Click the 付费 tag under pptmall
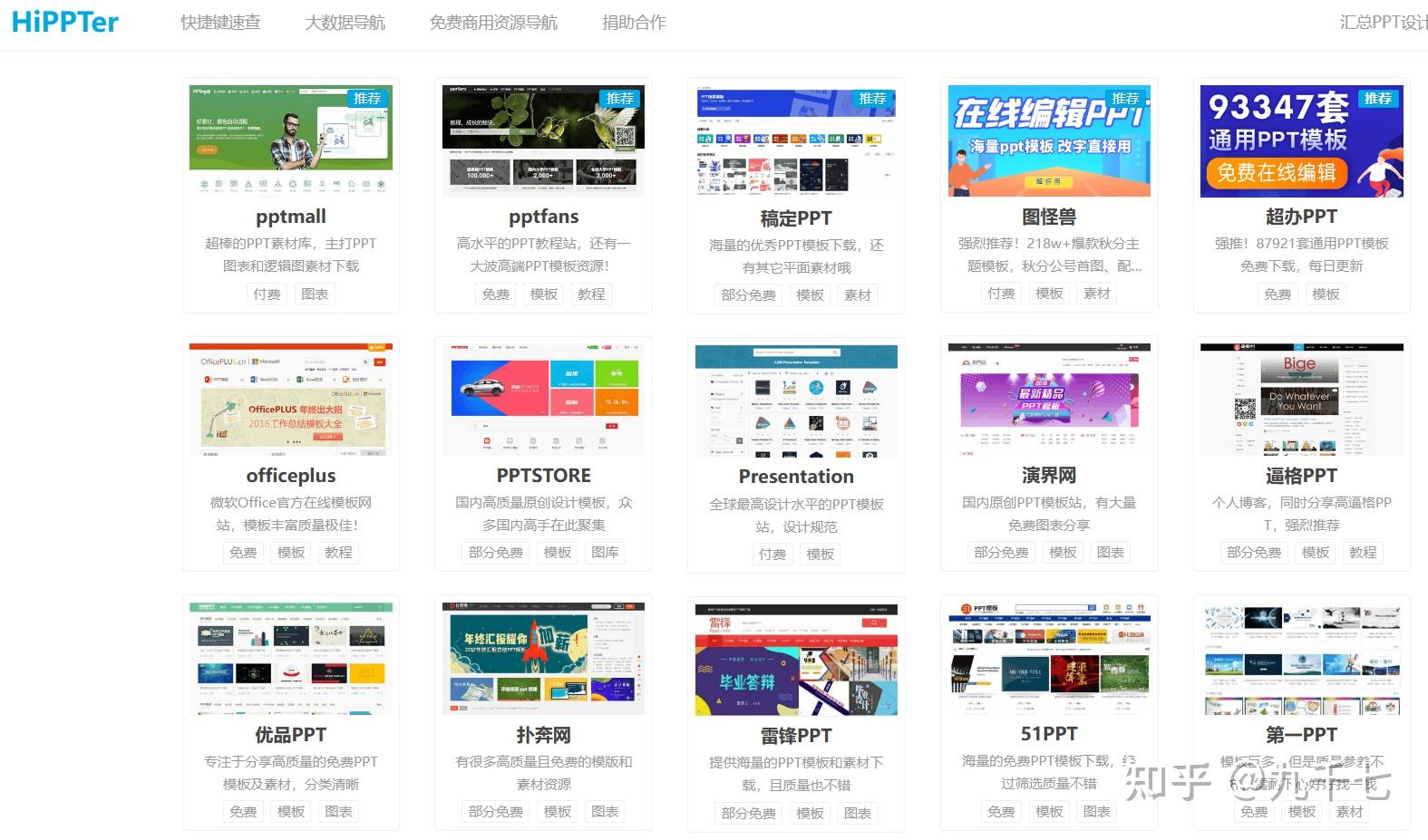 (267, 294)
